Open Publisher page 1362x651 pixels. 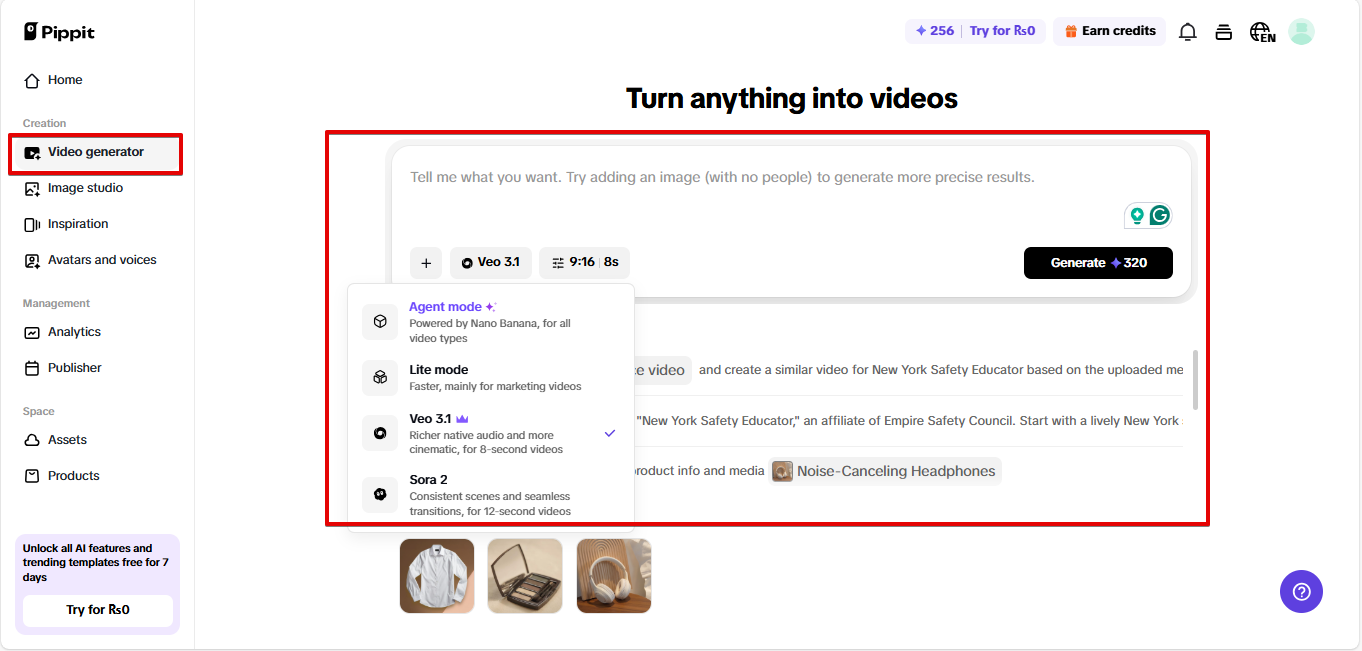[75, 368]
